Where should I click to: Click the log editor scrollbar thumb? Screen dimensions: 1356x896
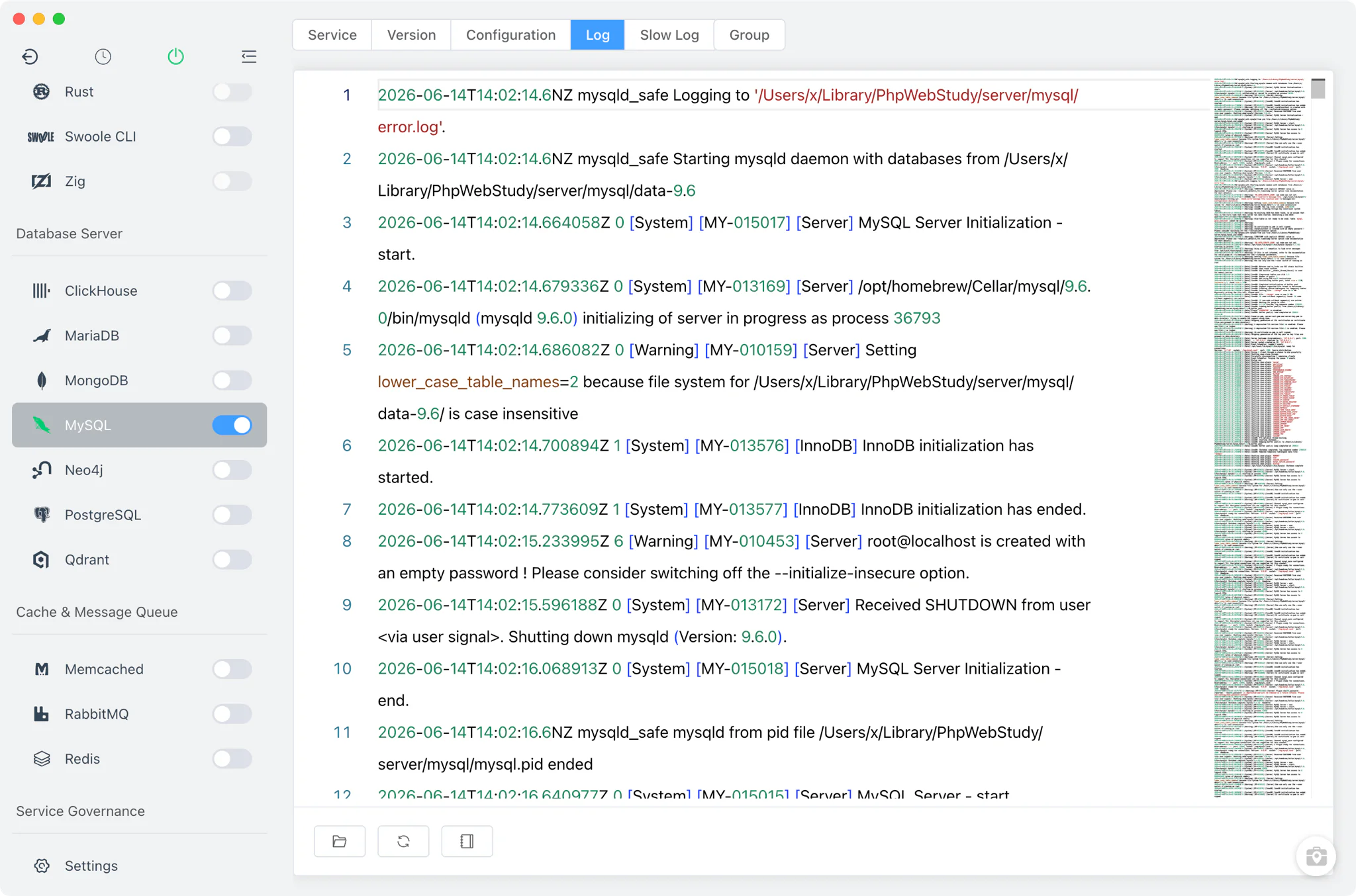pyautogui.click(x=1318, y=88)
